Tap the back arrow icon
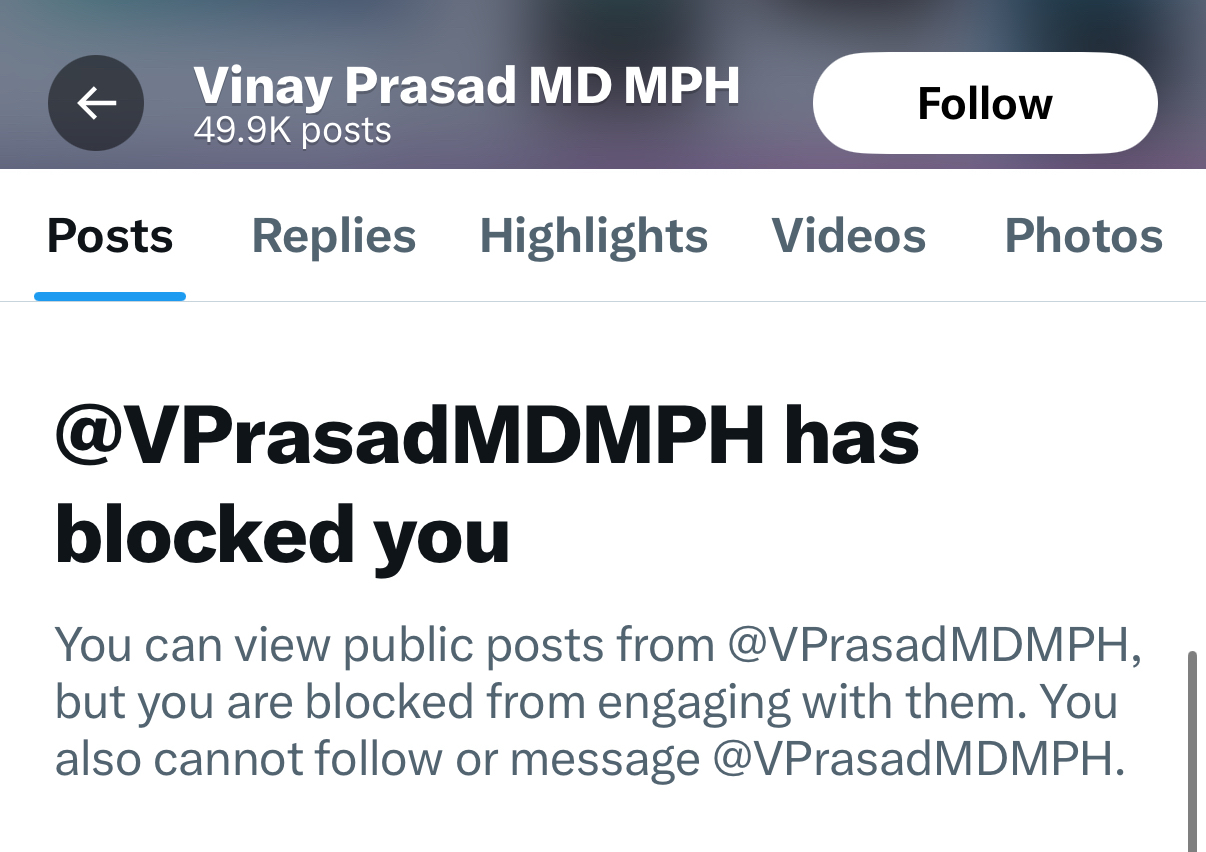The height and width of the screenshot is (852, 1206). [x=96, y=103]
